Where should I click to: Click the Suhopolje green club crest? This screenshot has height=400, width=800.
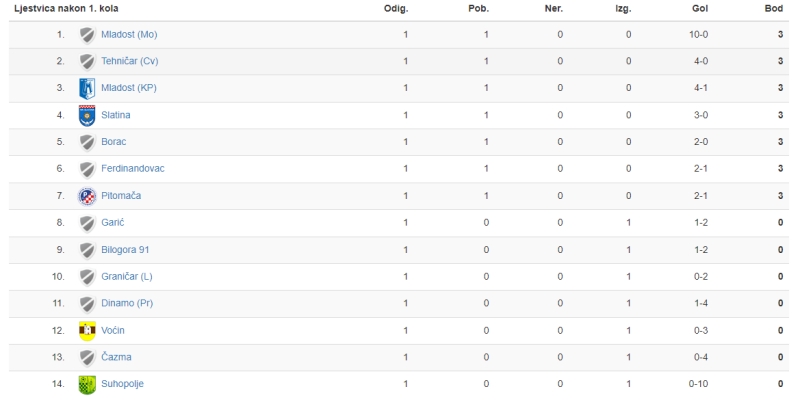87,384
